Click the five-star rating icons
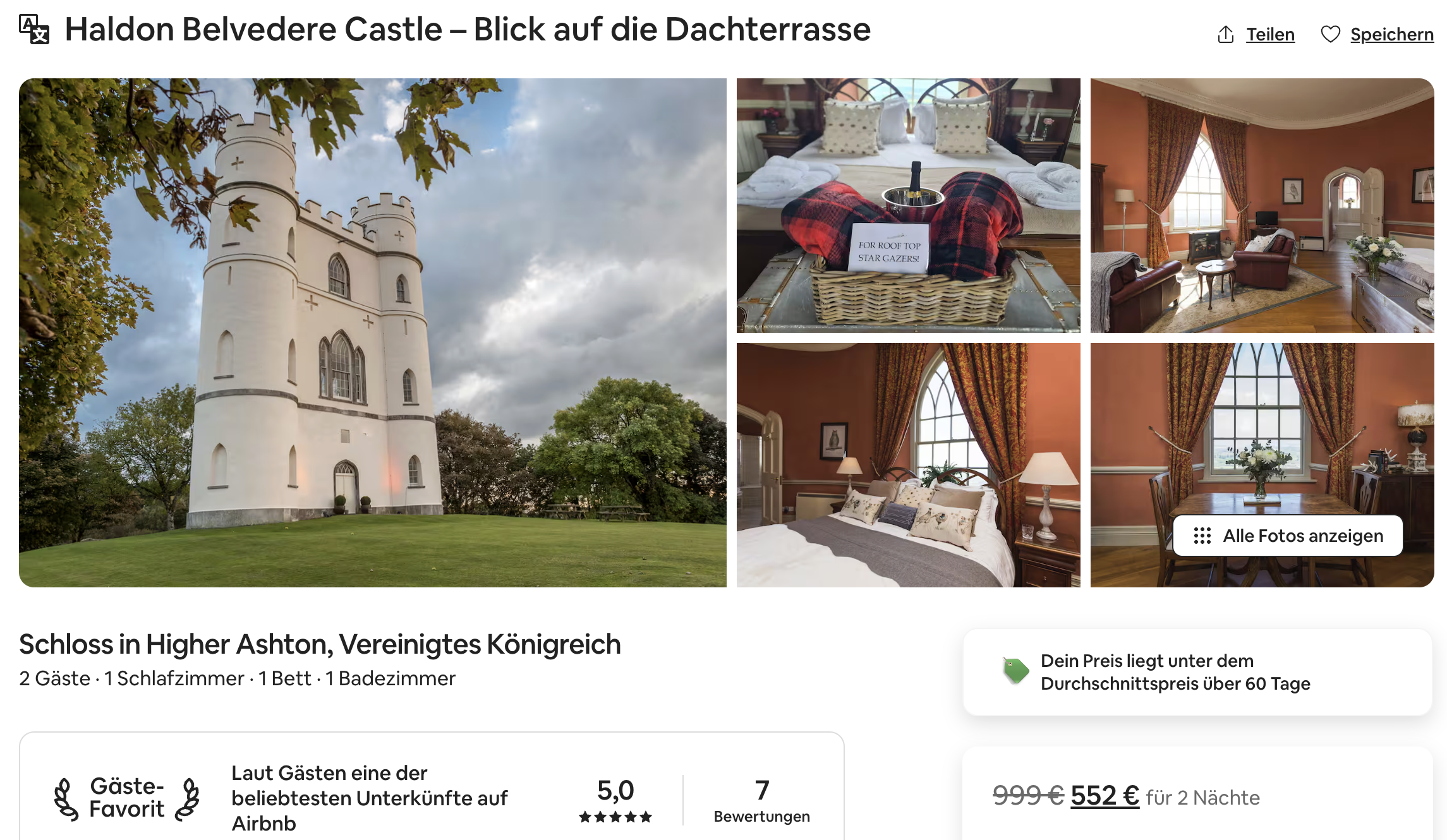Viewport: 1447px width, 840px height. (x=615, y=817)
